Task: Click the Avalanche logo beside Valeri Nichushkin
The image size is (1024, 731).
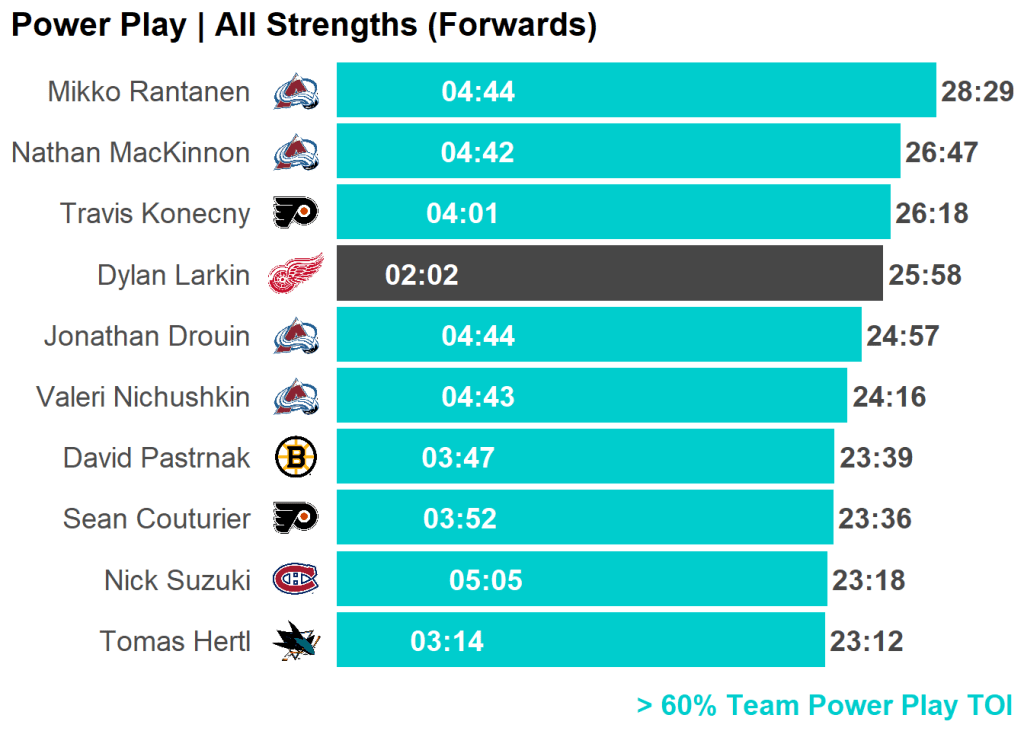Action: tap(296, 397)
